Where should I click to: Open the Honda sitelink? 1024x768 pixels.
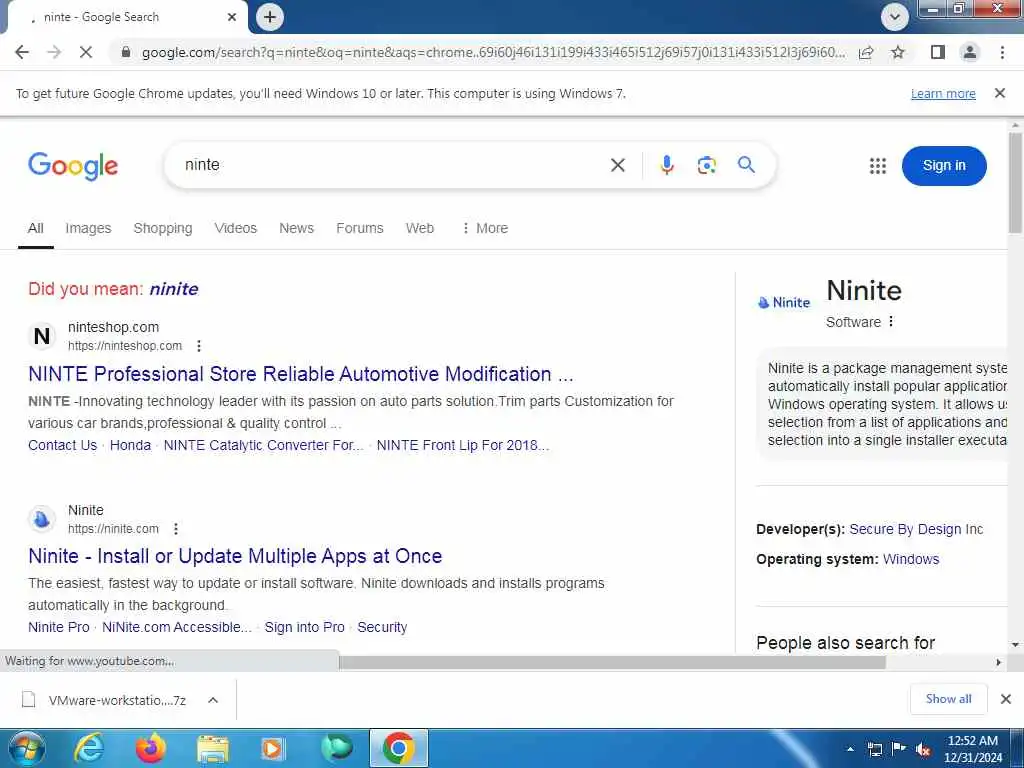(130, 445)
